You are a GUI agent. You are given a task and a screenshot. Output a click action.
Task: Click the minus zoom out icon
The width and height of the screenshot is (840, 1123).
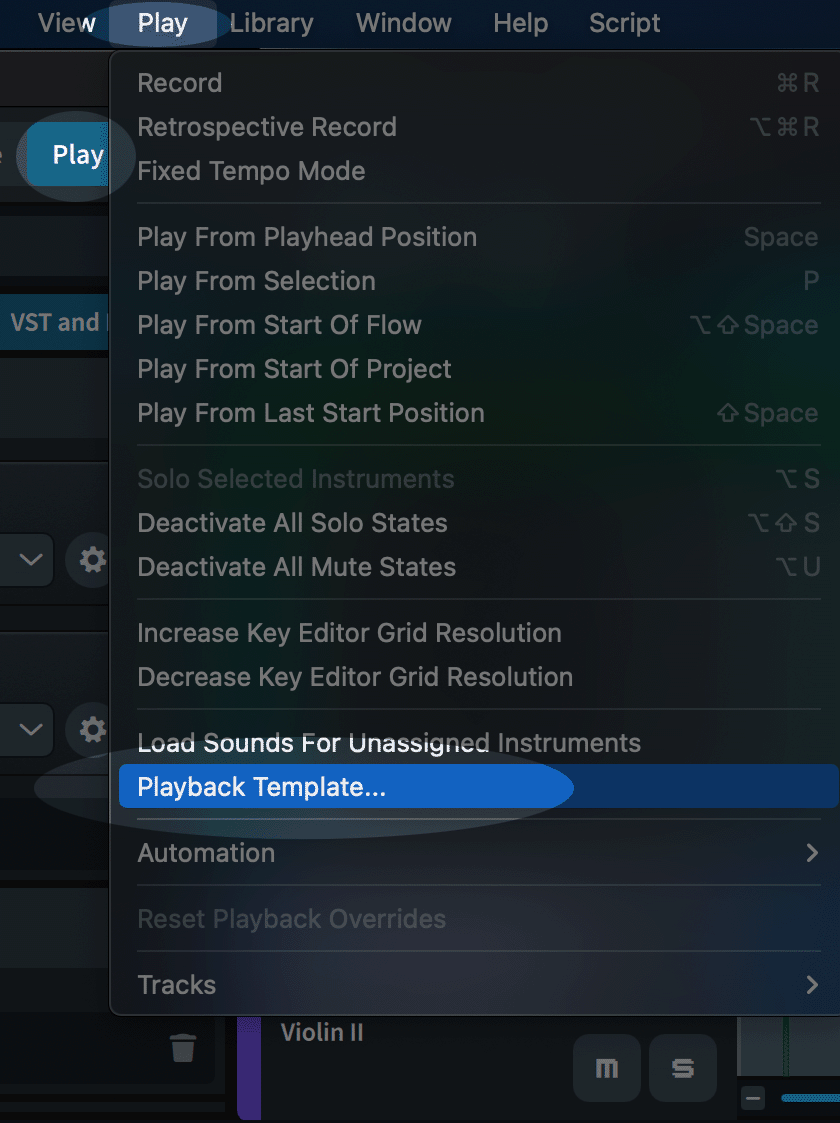tap(753, 1098)
